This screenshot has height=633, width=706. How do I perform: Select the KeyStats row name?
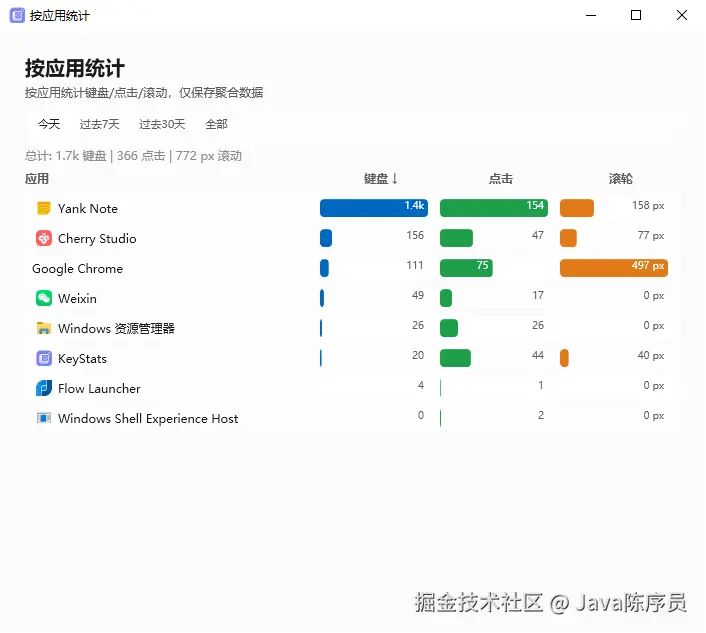(82, 359)
